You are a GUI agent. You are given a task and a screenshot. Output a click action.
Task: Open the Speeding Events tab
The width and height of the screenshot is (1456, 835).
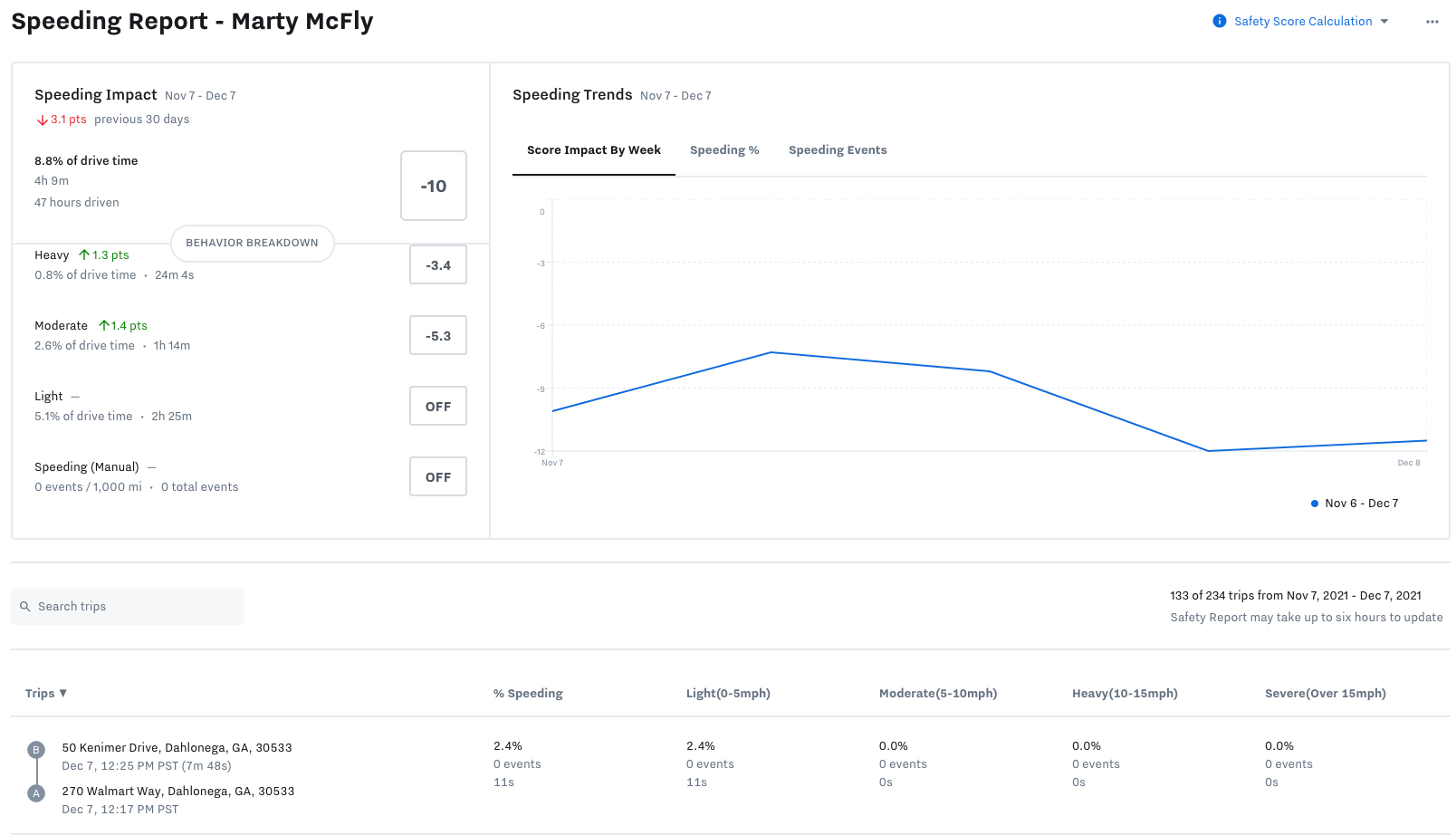tap(838, 150)
